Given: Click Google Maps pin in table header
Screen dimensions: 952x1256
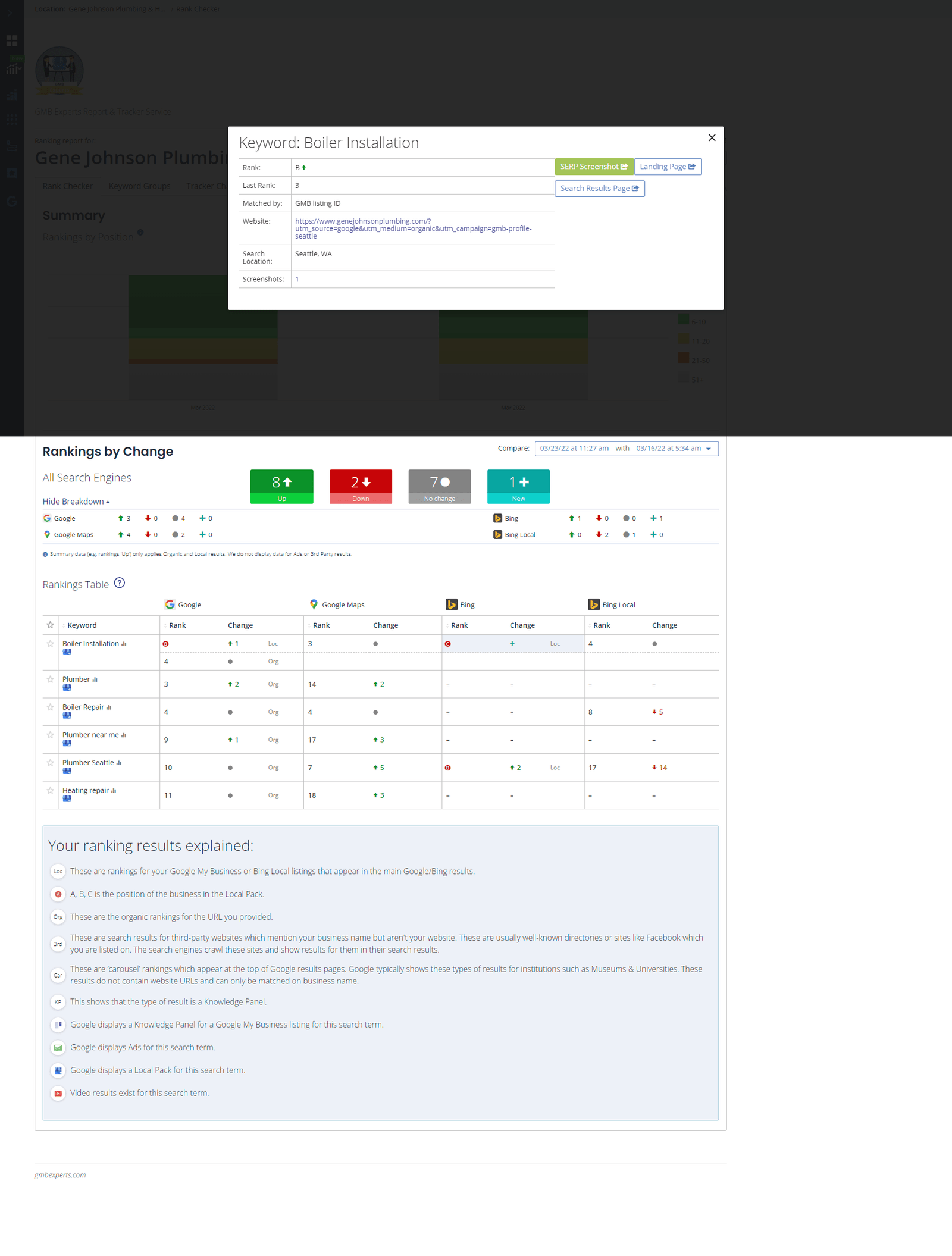Looking at the screenshot, I should tap(314, 604).
